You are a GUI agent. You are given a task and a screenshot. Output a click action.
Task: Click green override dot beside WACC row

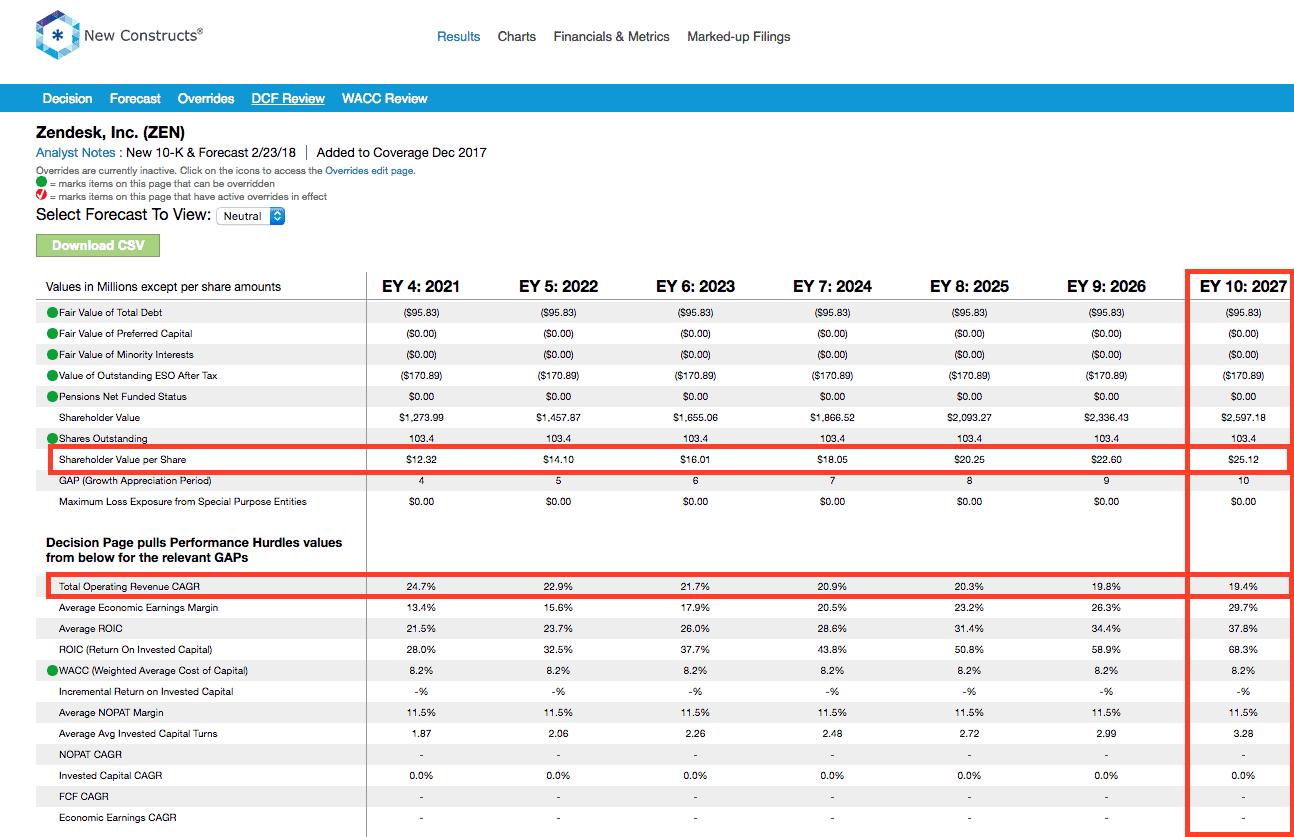tap(52, 671)
